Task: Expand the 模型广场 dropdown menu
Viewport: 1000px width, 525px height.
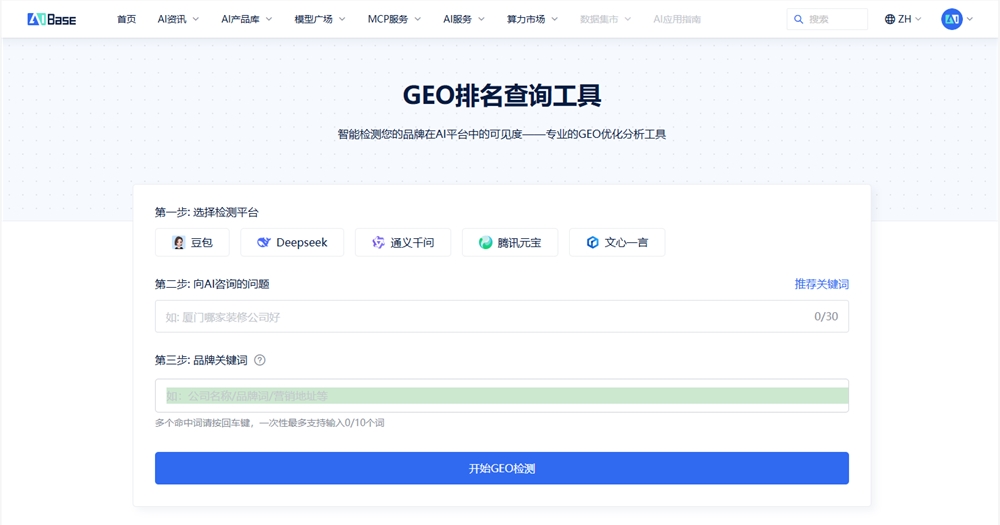Action: coord(319,19)
